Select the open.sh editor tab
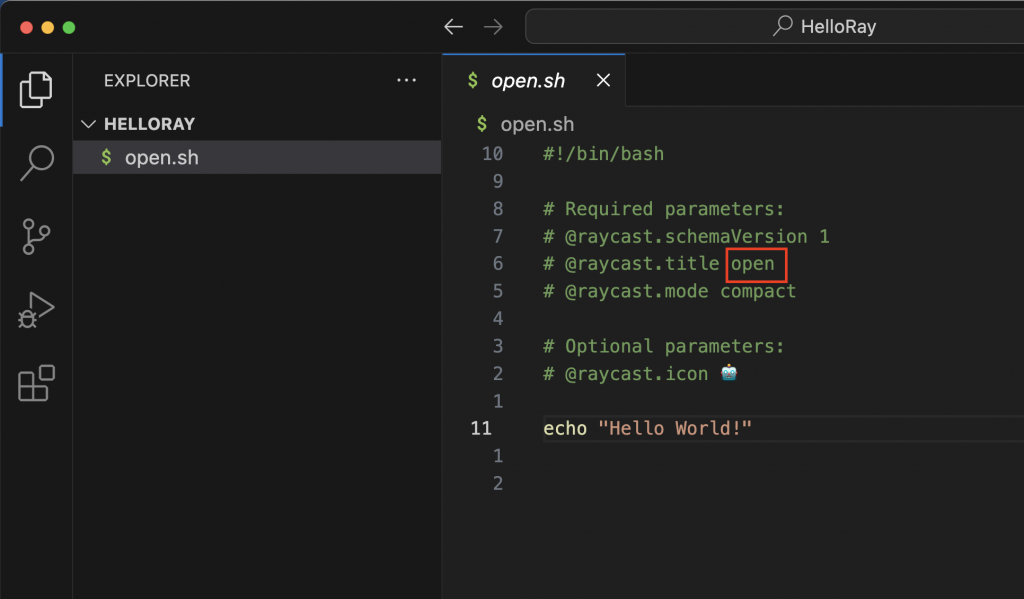 pos(534,80)
